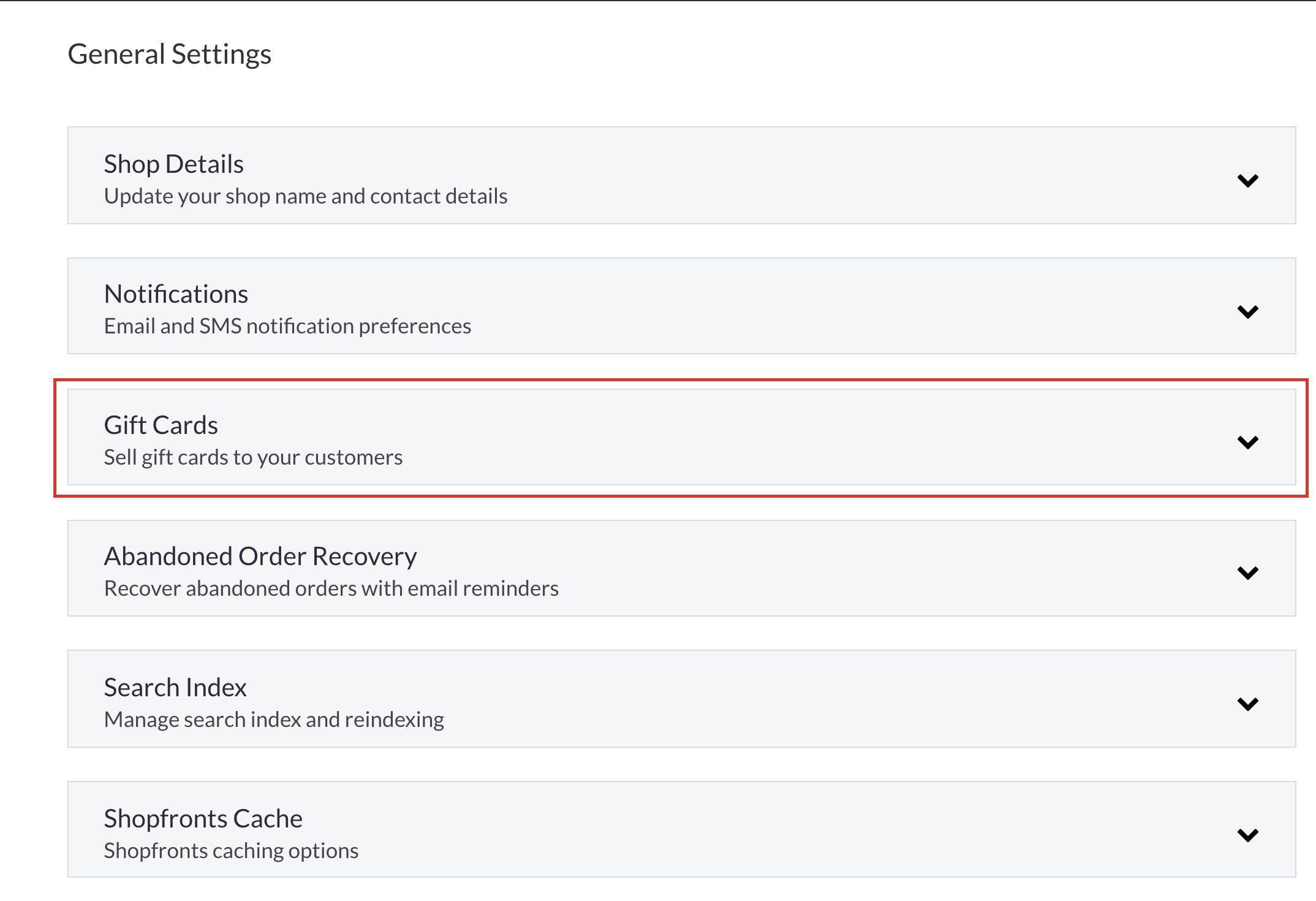Expand the Shopfronts Cache panel
The height and width of the screenshot is (901, 1316).
click(681, 829)
